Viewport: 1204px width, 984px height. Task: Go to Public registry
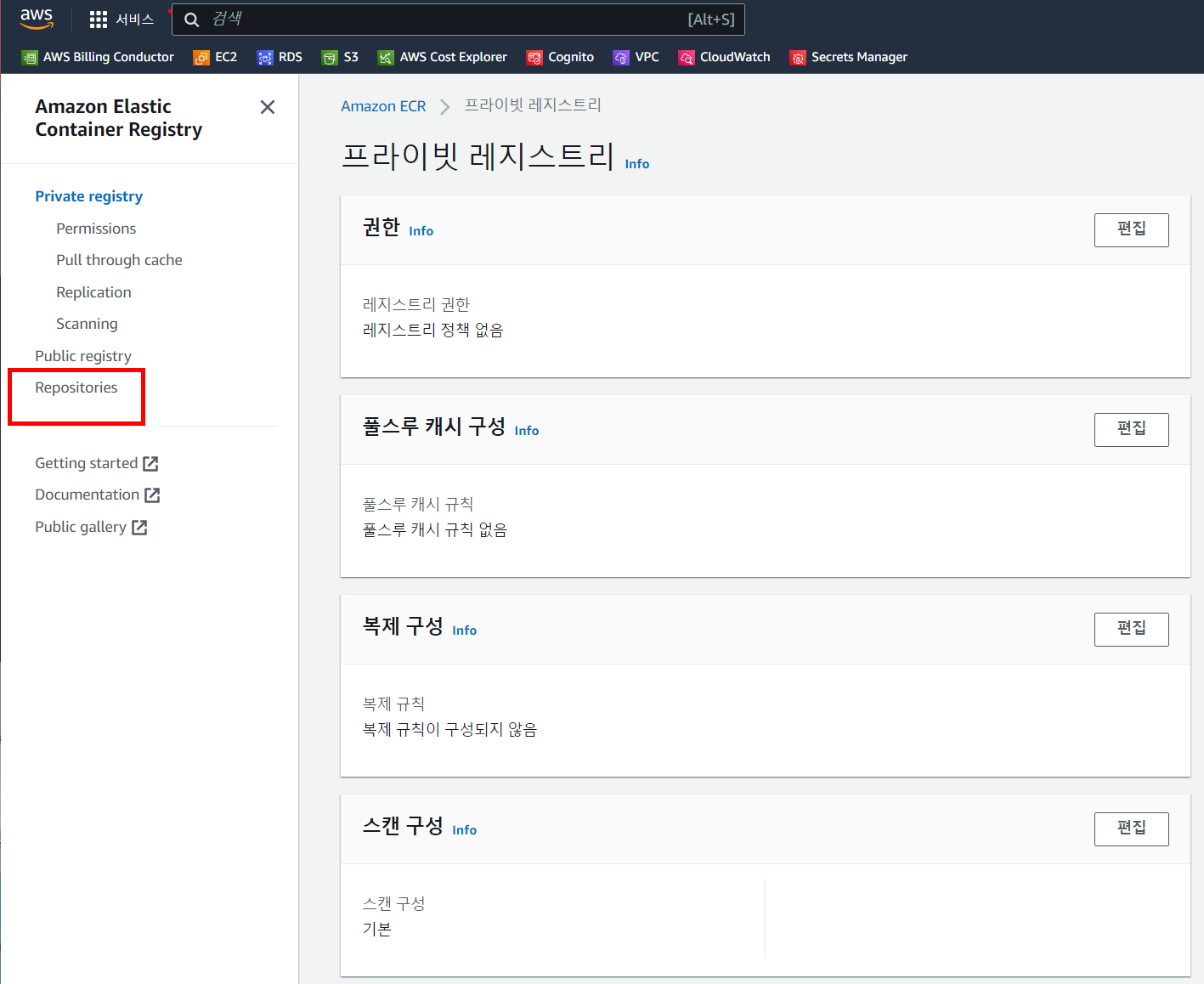pyautogui.click(x=83, y=356)
